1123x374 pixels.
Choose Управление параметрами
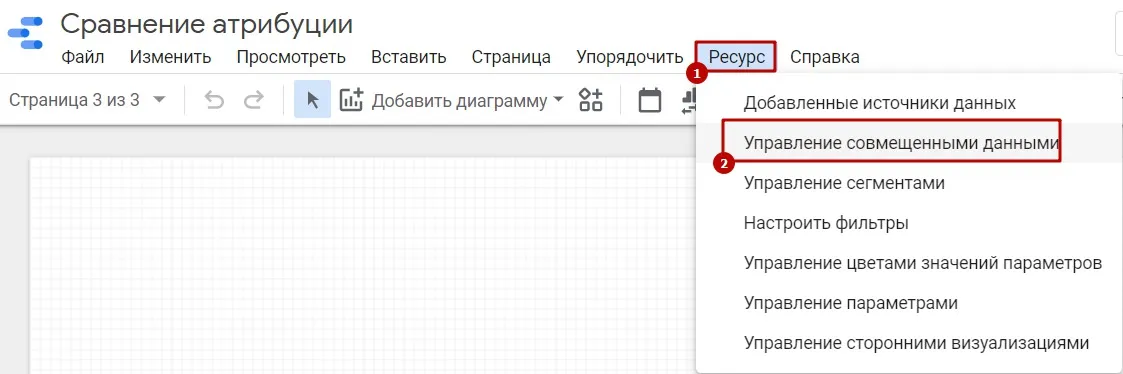[x=910, y=303]
